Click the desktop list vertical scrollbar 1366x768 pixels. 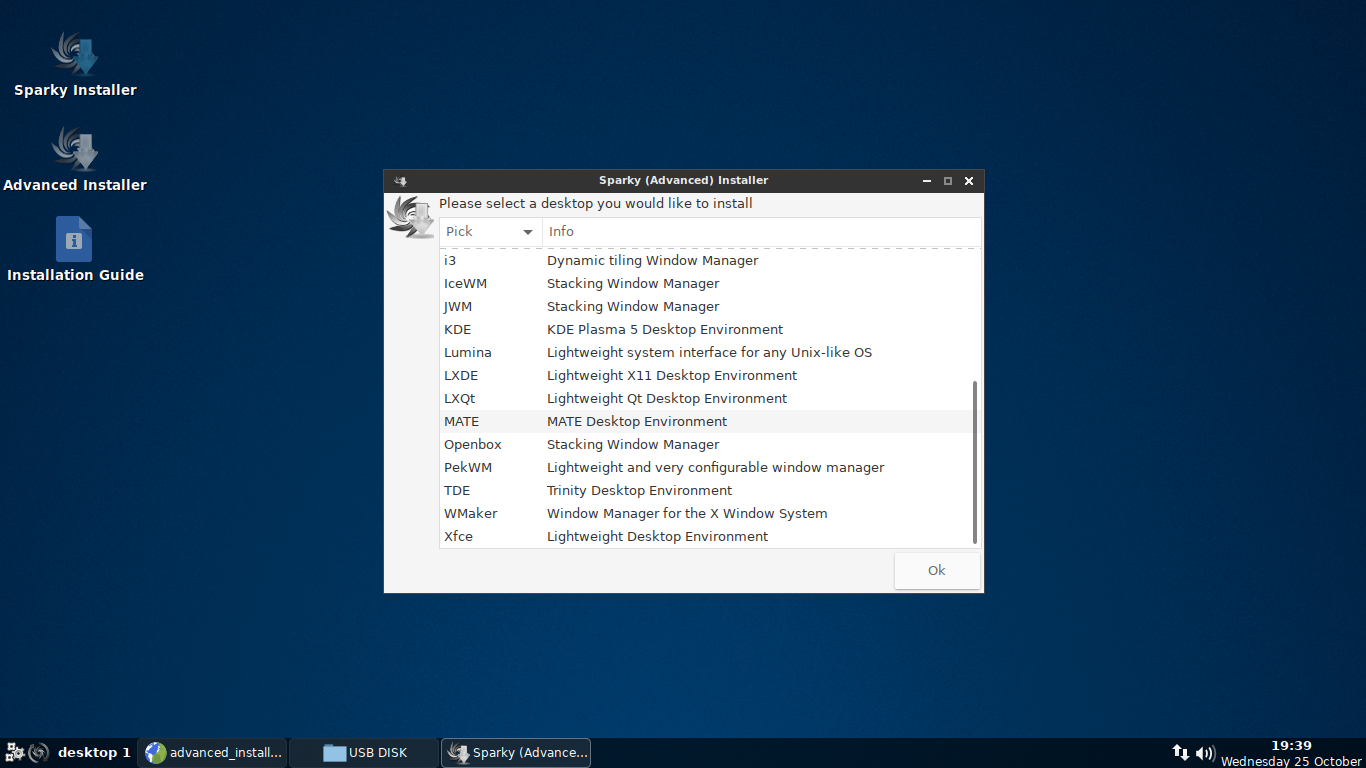(x=975, y=462)
